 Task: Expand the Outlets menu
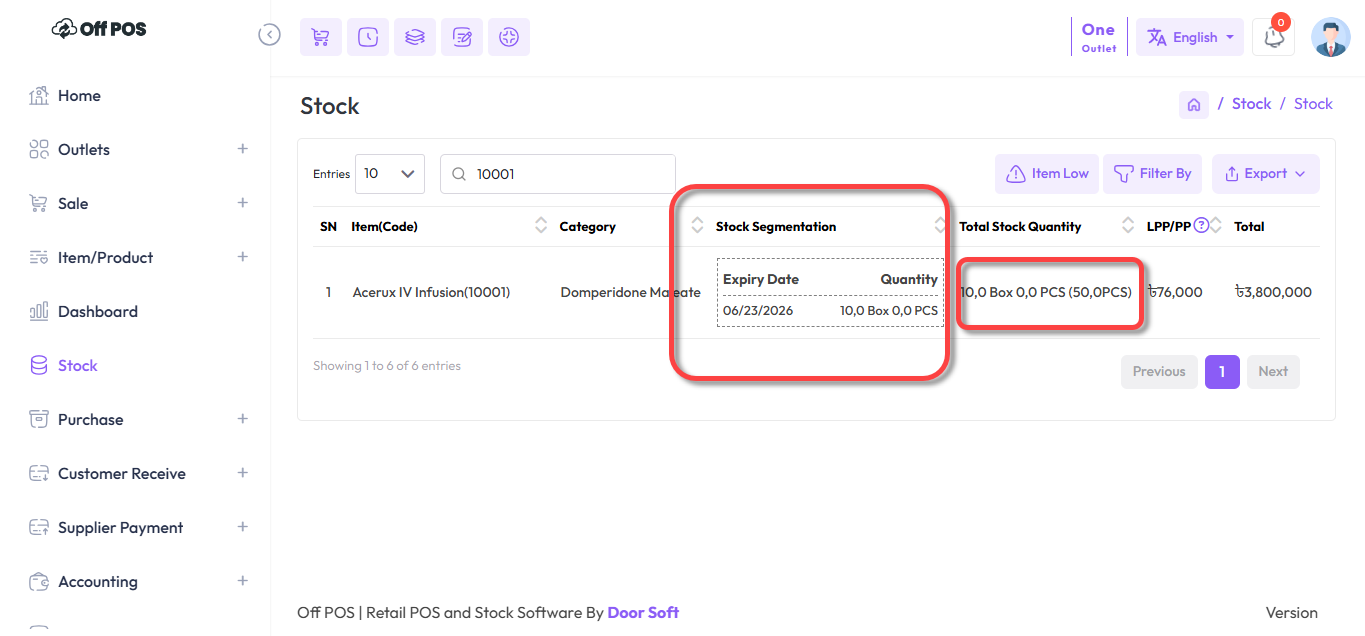point(242,149)
